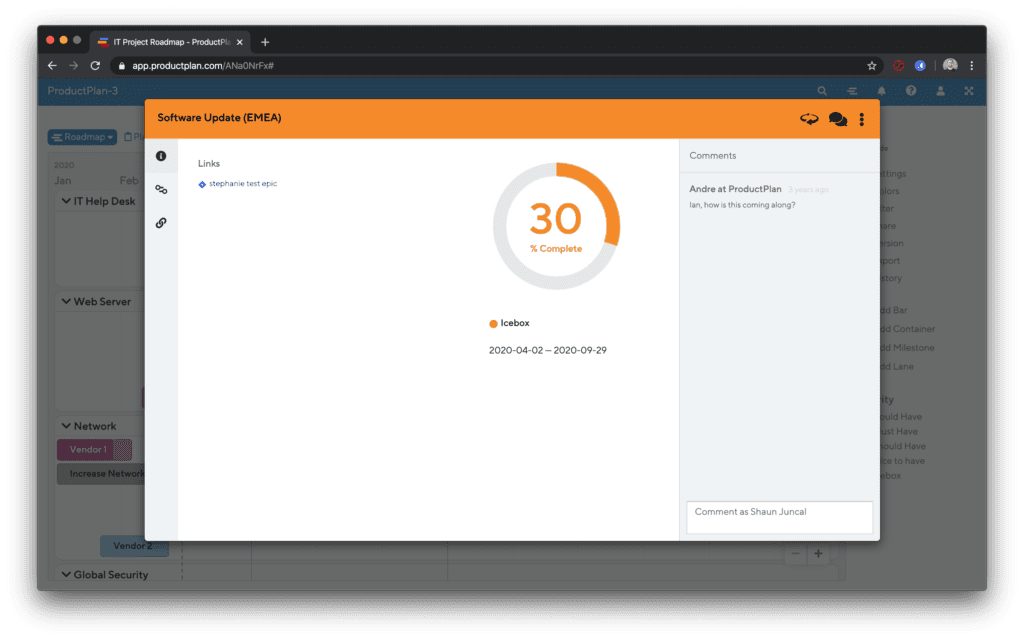Image resolution: width=1024 pixels, height=640 pixels.
Task: Open notifications via the bell icon
Action: tap(880, 90)
